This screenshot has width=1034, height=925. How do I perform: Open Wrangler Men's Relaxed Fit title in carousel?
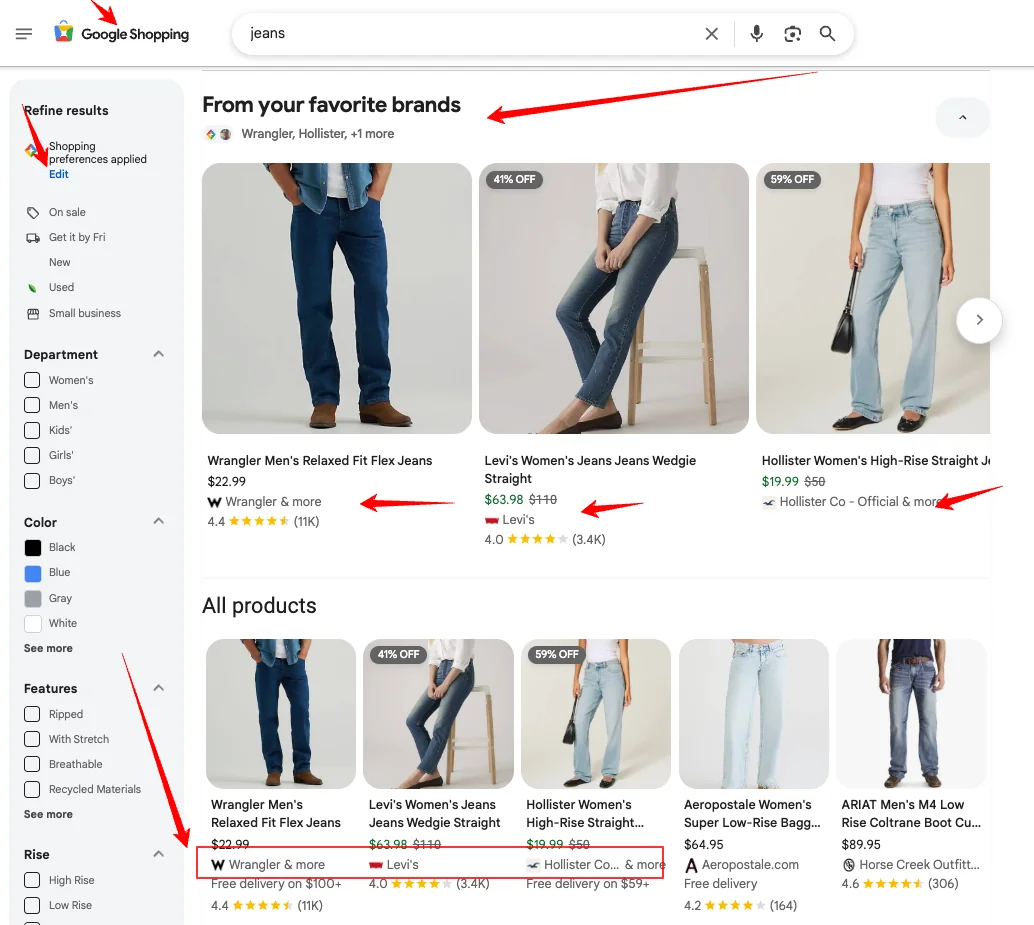(x=320, y=461)
